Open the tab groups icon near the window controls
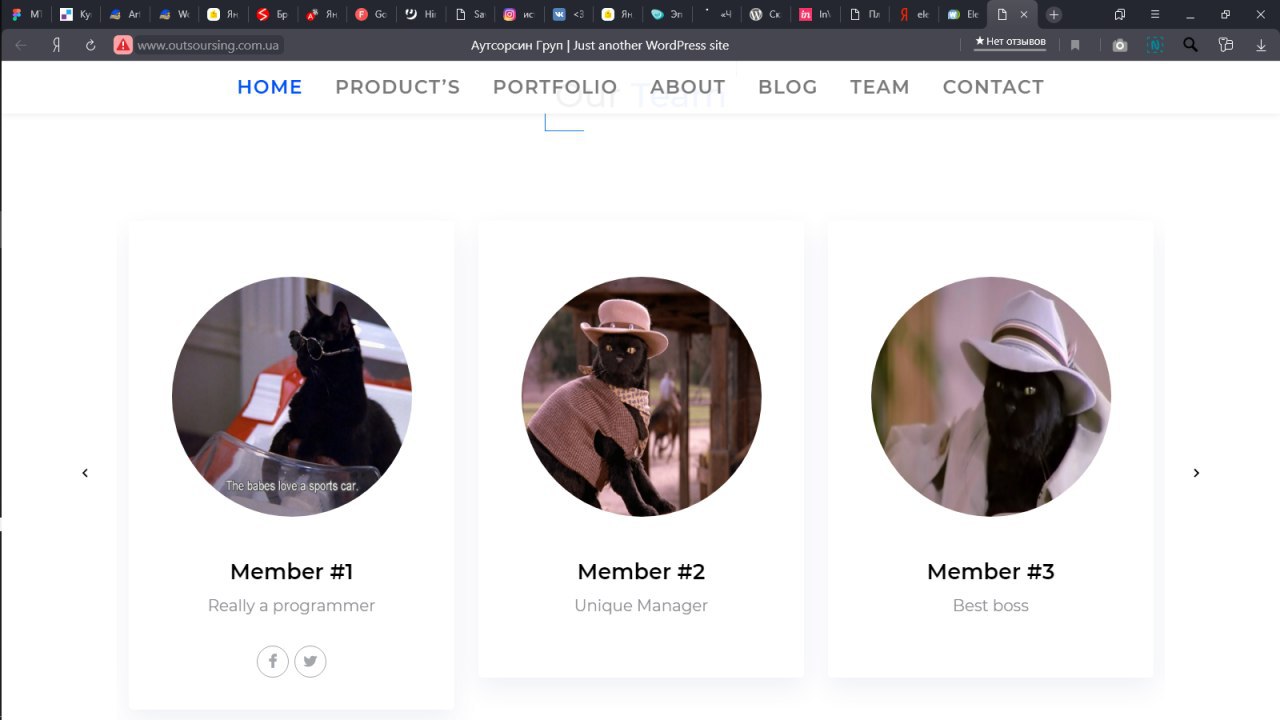 coord(1120,15)
